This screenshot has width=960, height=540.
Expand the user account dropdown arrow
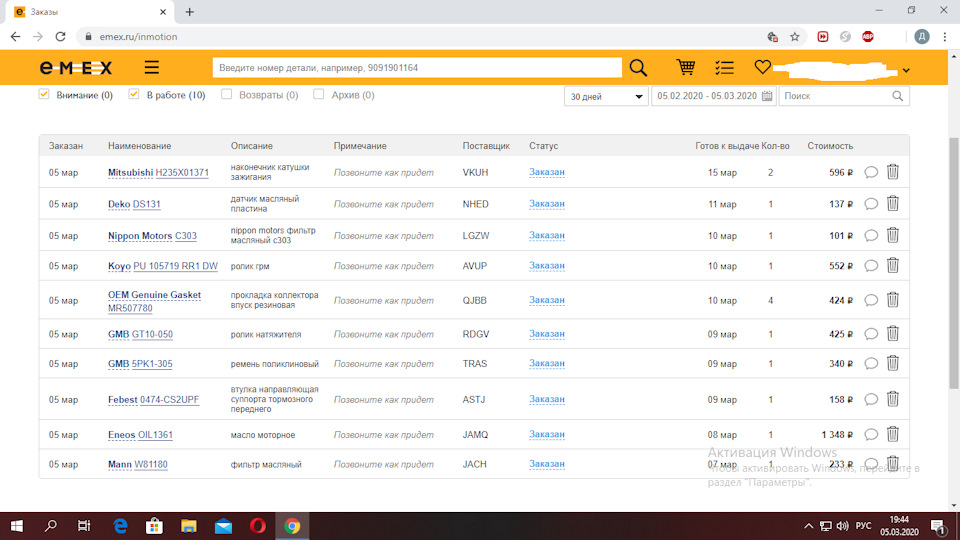click(x=906, y=70)
